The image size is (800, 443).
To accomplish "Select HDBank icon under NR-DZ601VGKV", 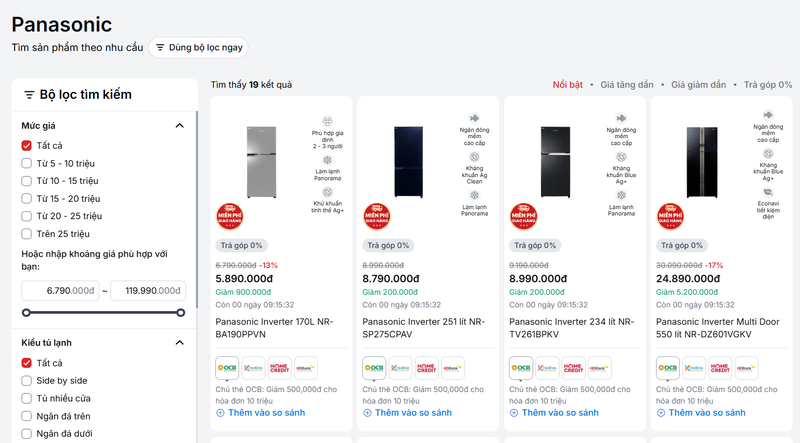I will 746,368.
